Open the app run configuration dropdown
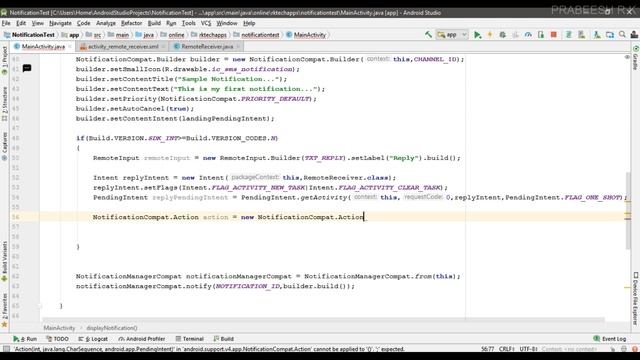This screenshot has height=360, width=640. point(452,35)
